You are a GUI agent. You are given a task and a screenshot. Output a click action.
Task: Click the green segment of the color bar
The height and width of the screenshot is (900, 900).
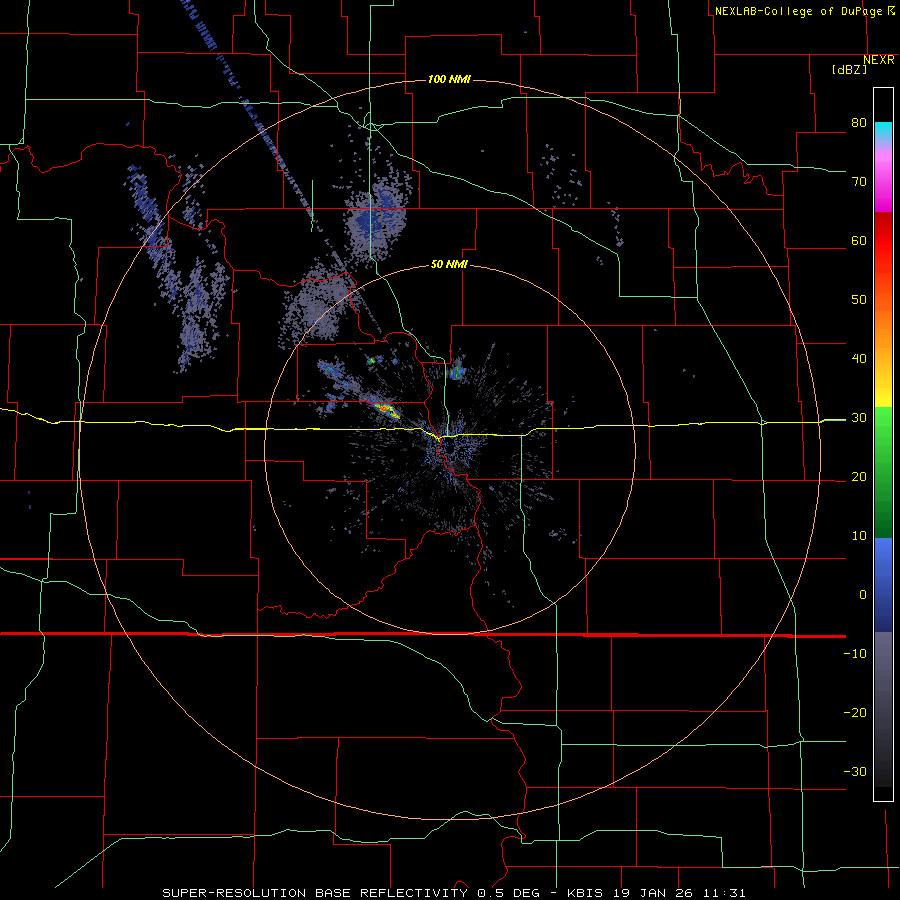coord(883,472)
